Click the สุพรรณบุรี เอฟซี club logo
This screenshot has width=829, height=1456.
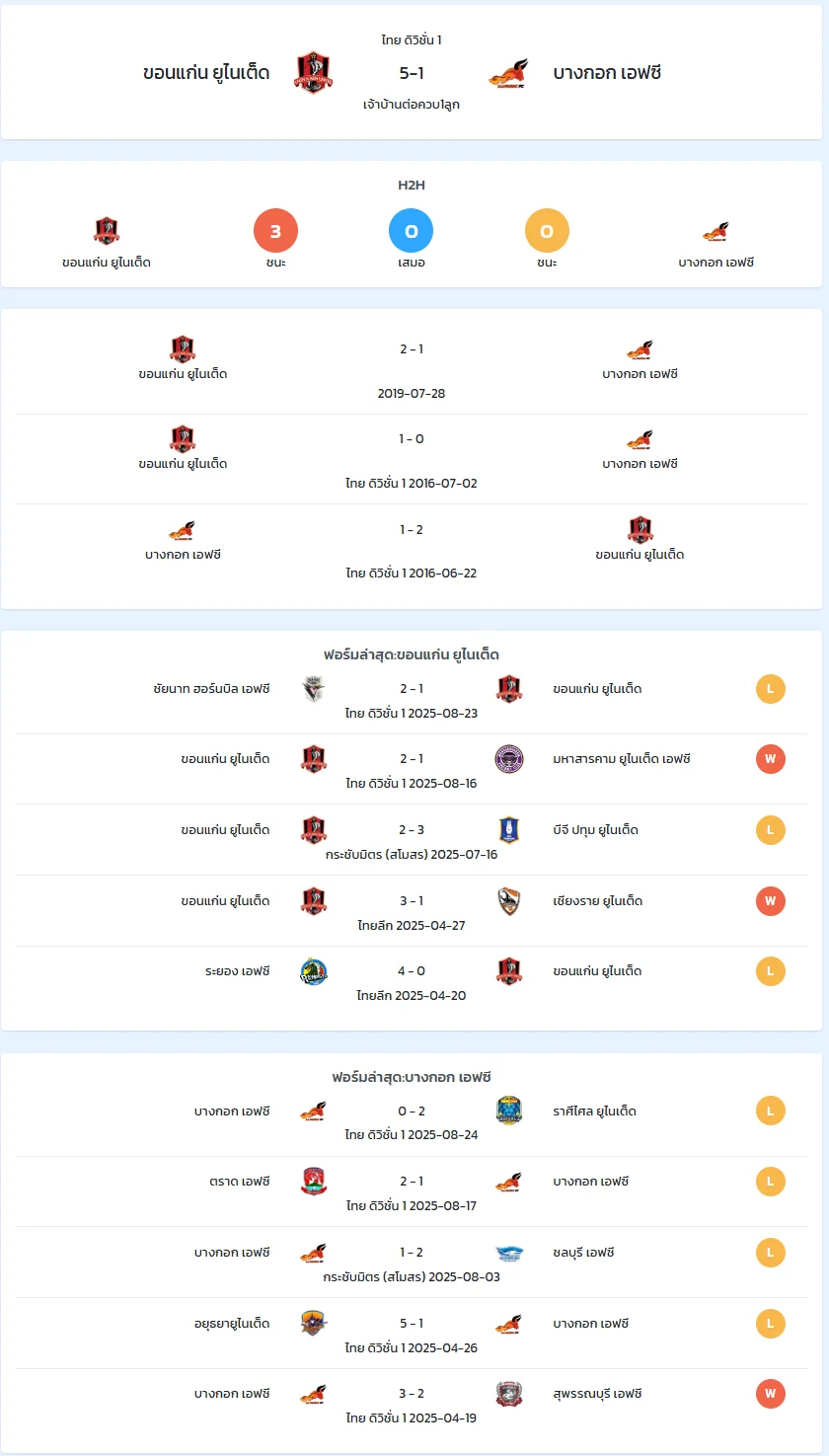[508, 1394]
